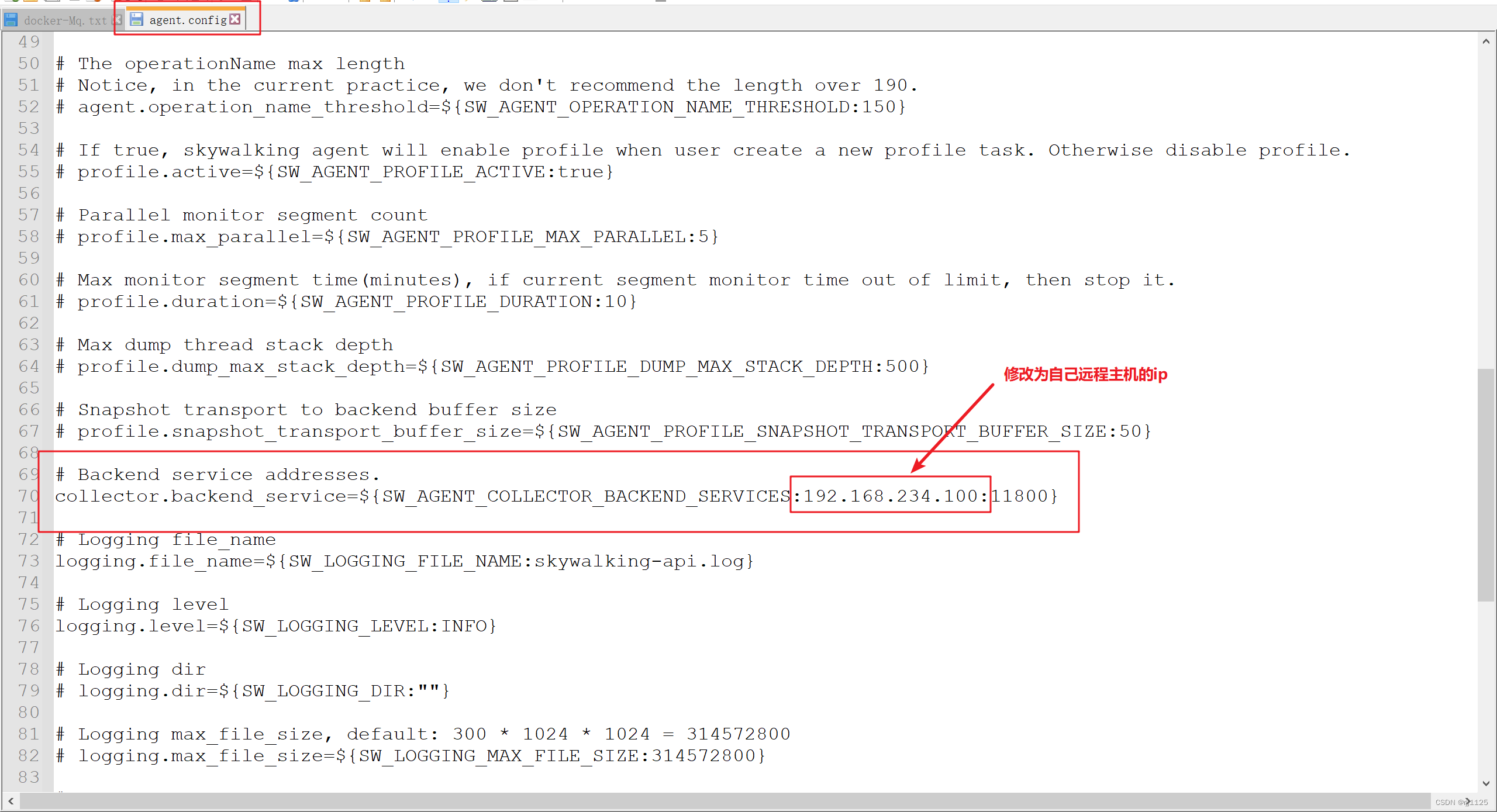Click 'logging.level' on line 76
This screenshot has height=812, width=1497.
(130, 626)
